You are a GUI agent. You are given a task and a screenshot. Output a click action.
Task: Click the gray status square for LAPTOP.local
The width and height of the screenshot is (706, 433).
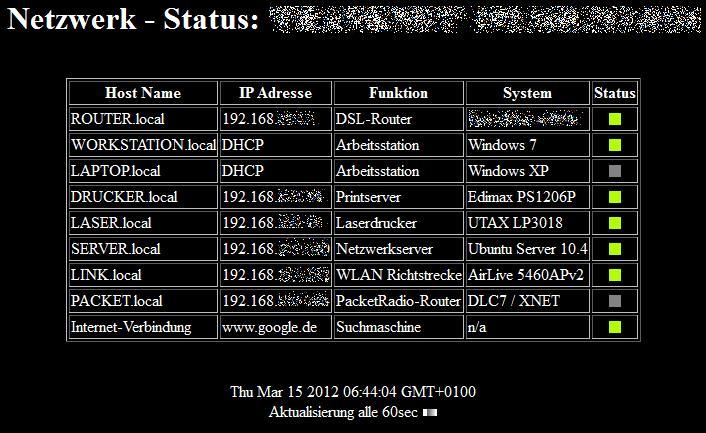point(615,171)
